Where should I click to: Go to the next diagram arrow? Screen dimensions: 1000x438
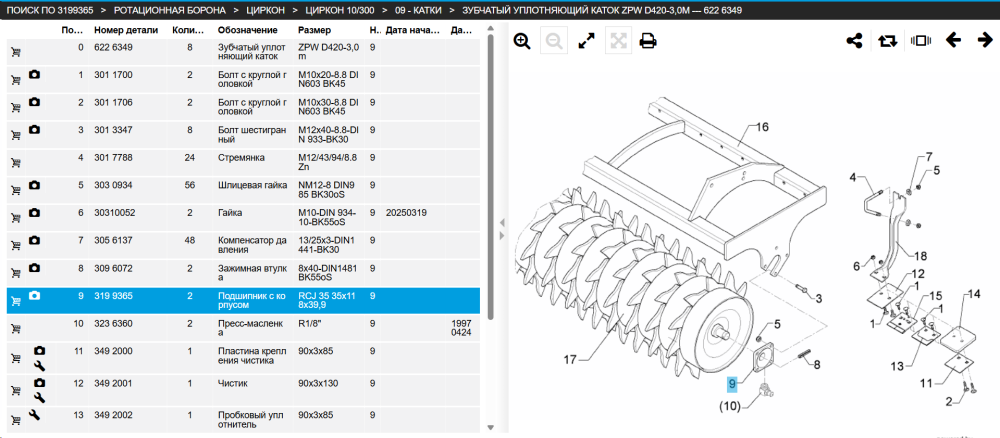click(x=985, y=41)
